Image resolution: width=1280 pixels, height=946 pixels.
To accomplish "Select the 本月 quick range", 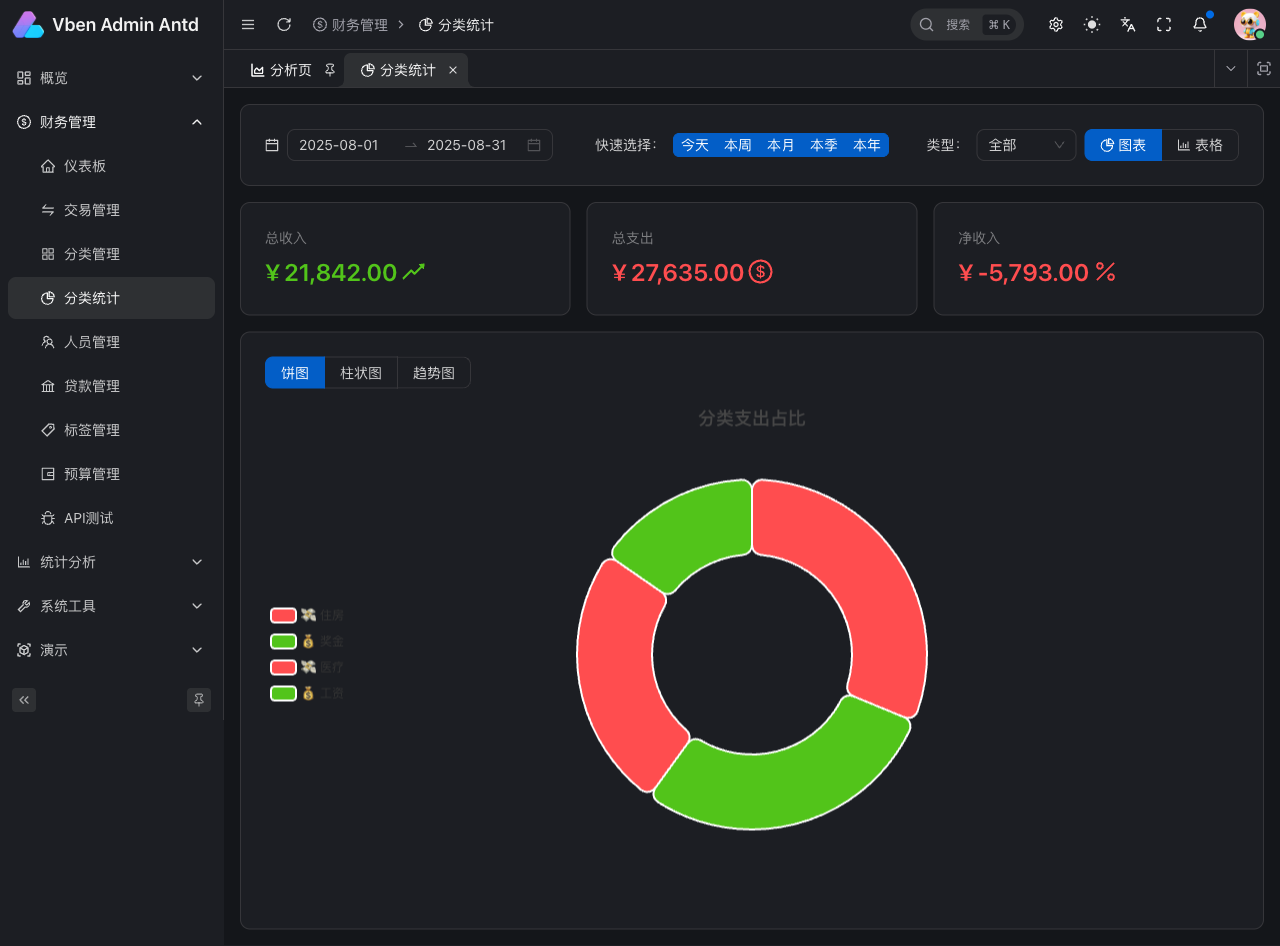I will (780, 145).
